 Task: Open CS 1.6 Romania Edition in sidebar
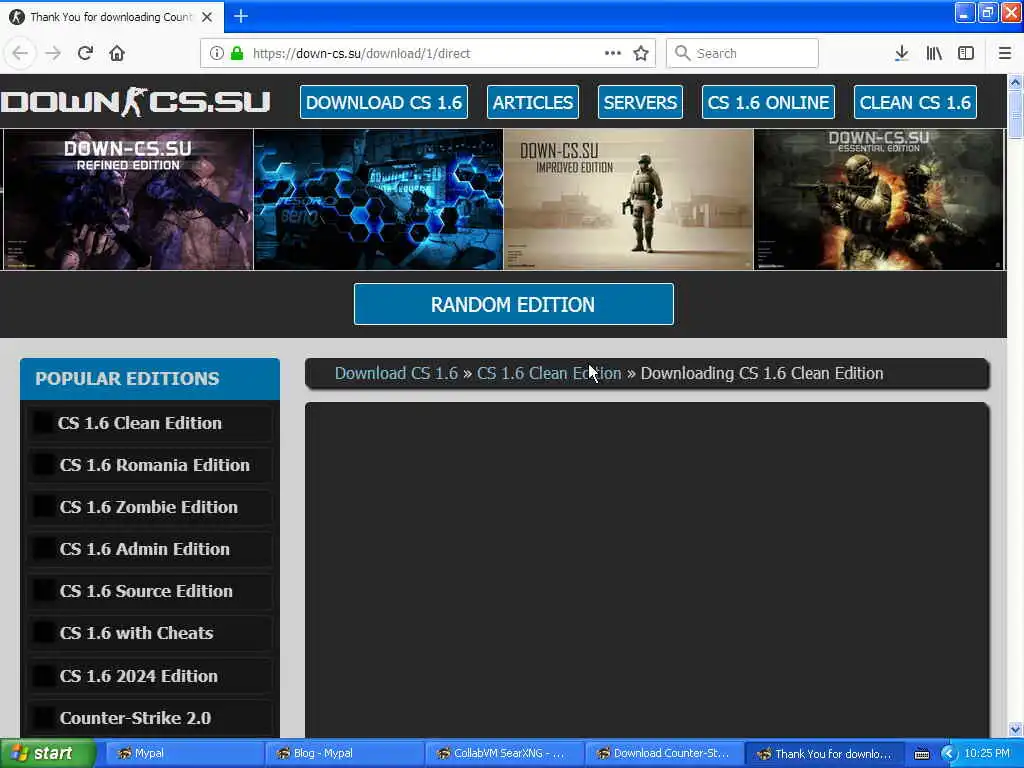click(150, 465)
